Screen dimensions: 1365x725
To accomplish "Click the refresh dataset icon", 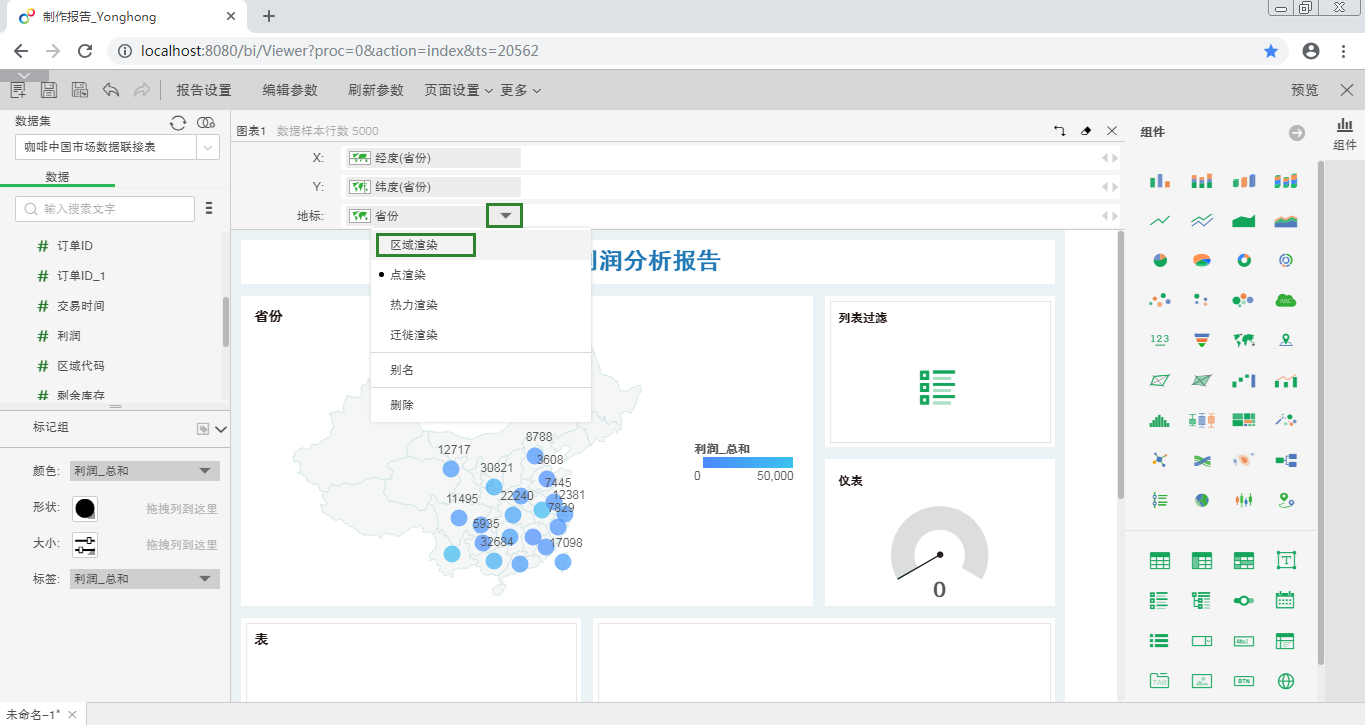I will click(x=178, y=122).
